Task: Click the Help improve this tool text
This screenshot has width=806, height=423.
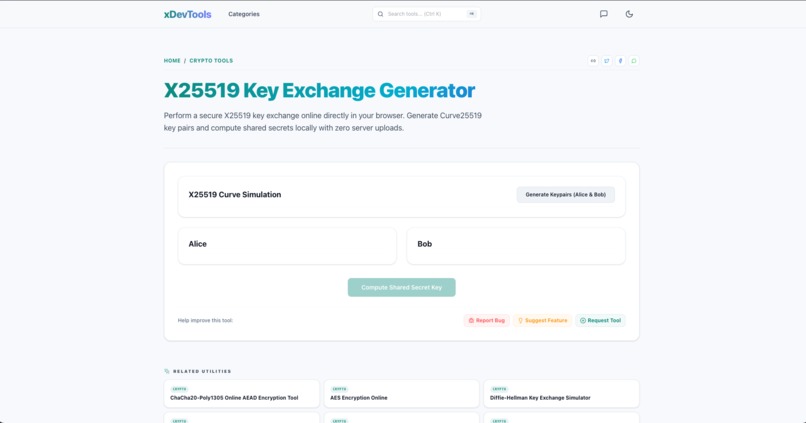Action: (x=205, y=320)
